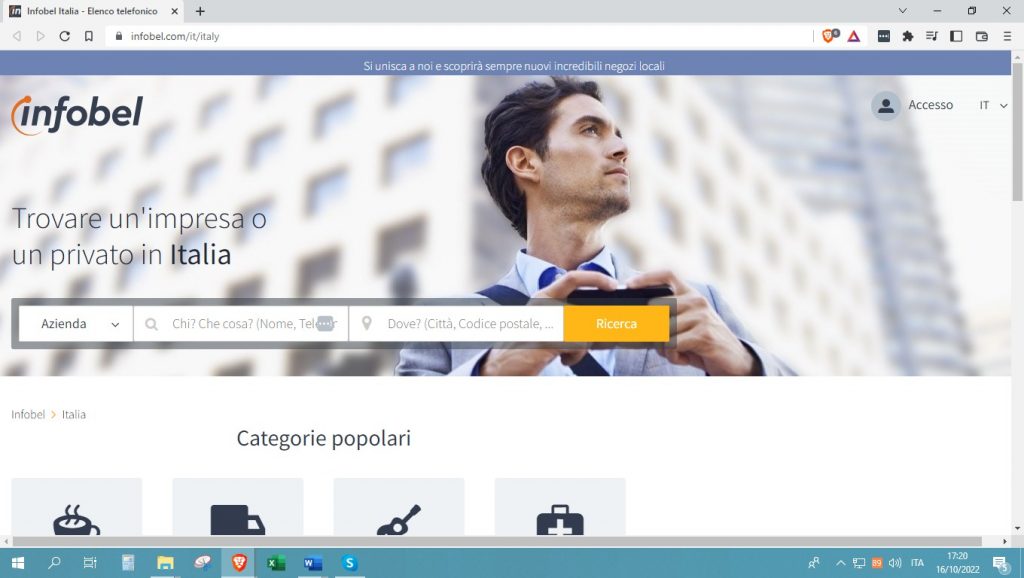Screen dimensions: 1024x578
Task: Click the horizontal scrollbar at page bottom
Action: (500, 541)
